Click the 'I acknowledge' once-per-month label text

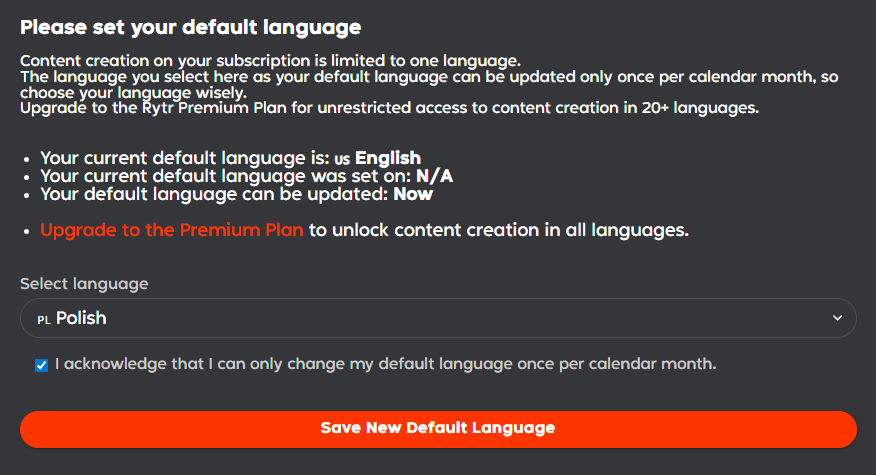[385, 364]
